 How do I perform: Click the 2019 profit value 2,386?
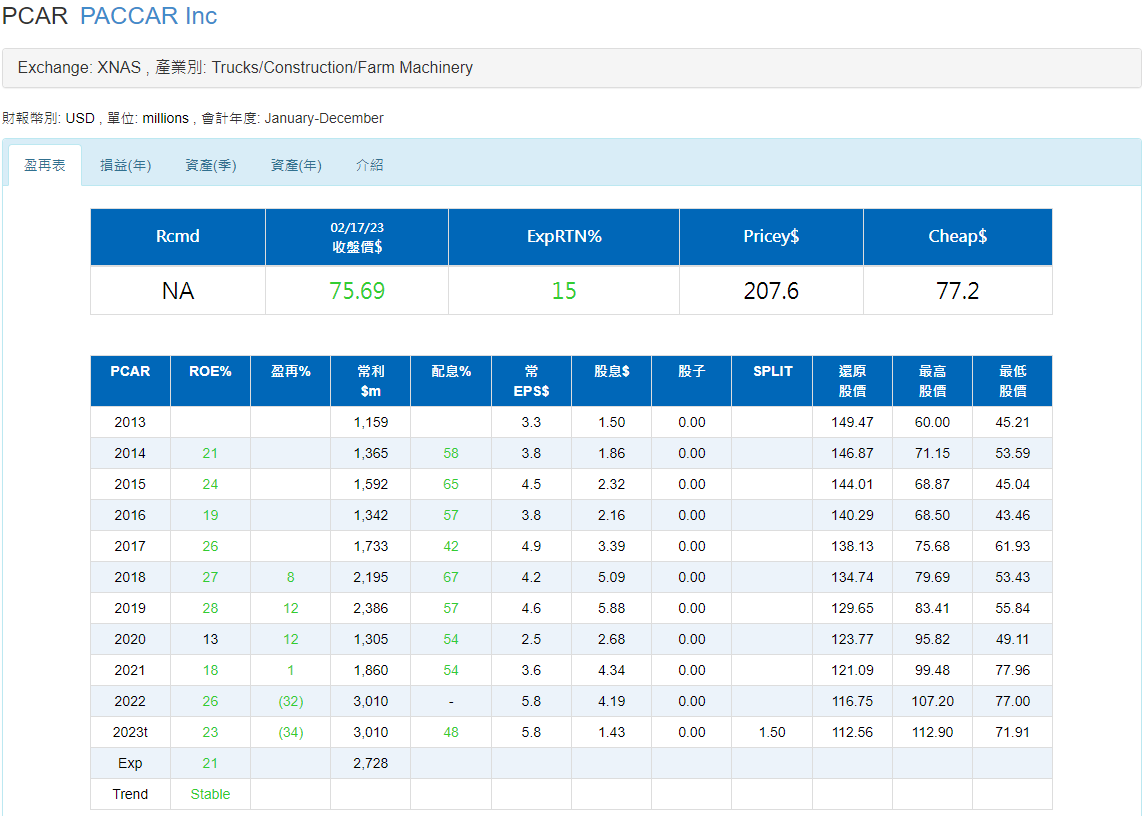click(371, 608)
